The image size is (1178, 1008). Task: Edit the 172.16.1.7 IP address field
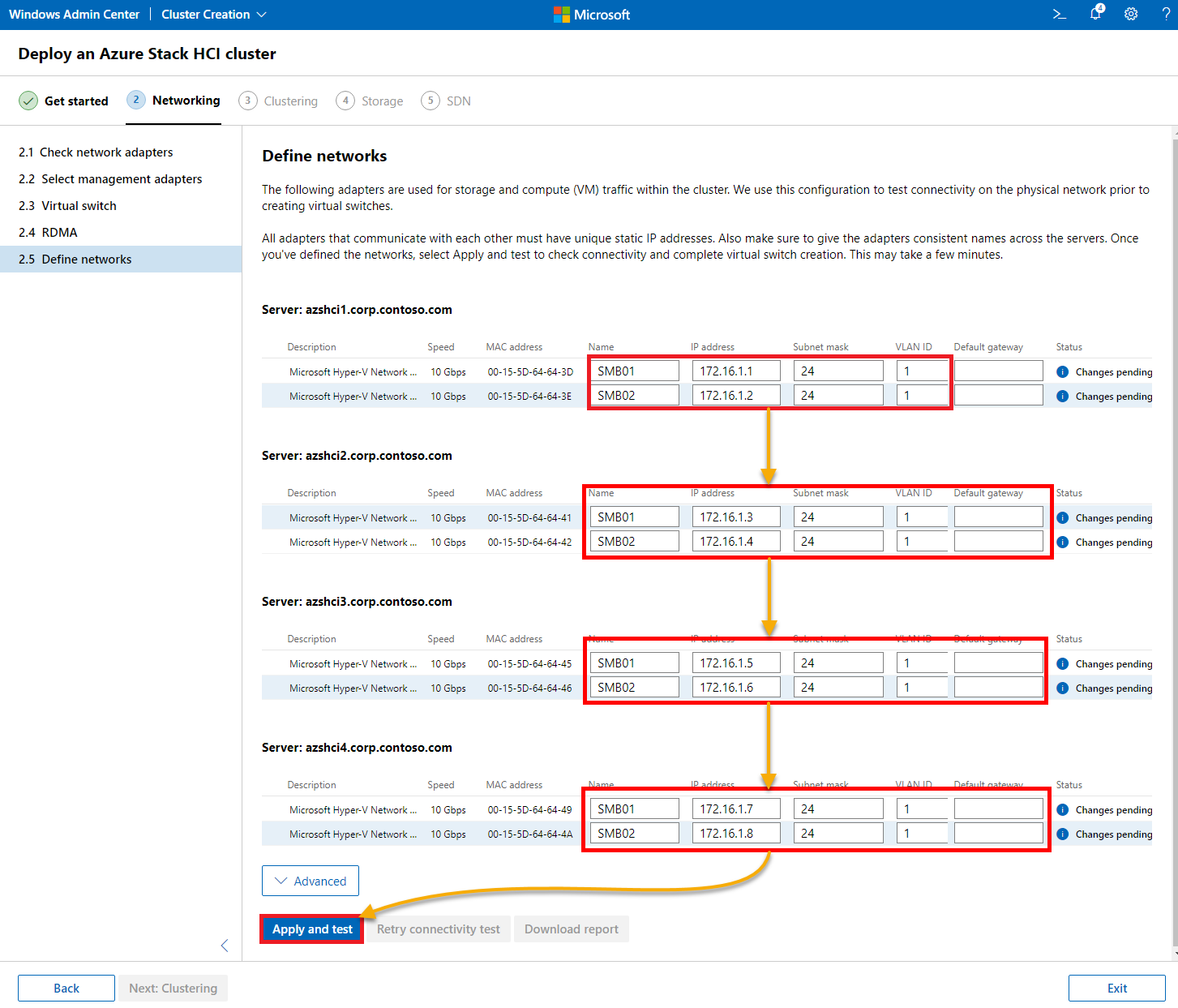click(736, 809)
